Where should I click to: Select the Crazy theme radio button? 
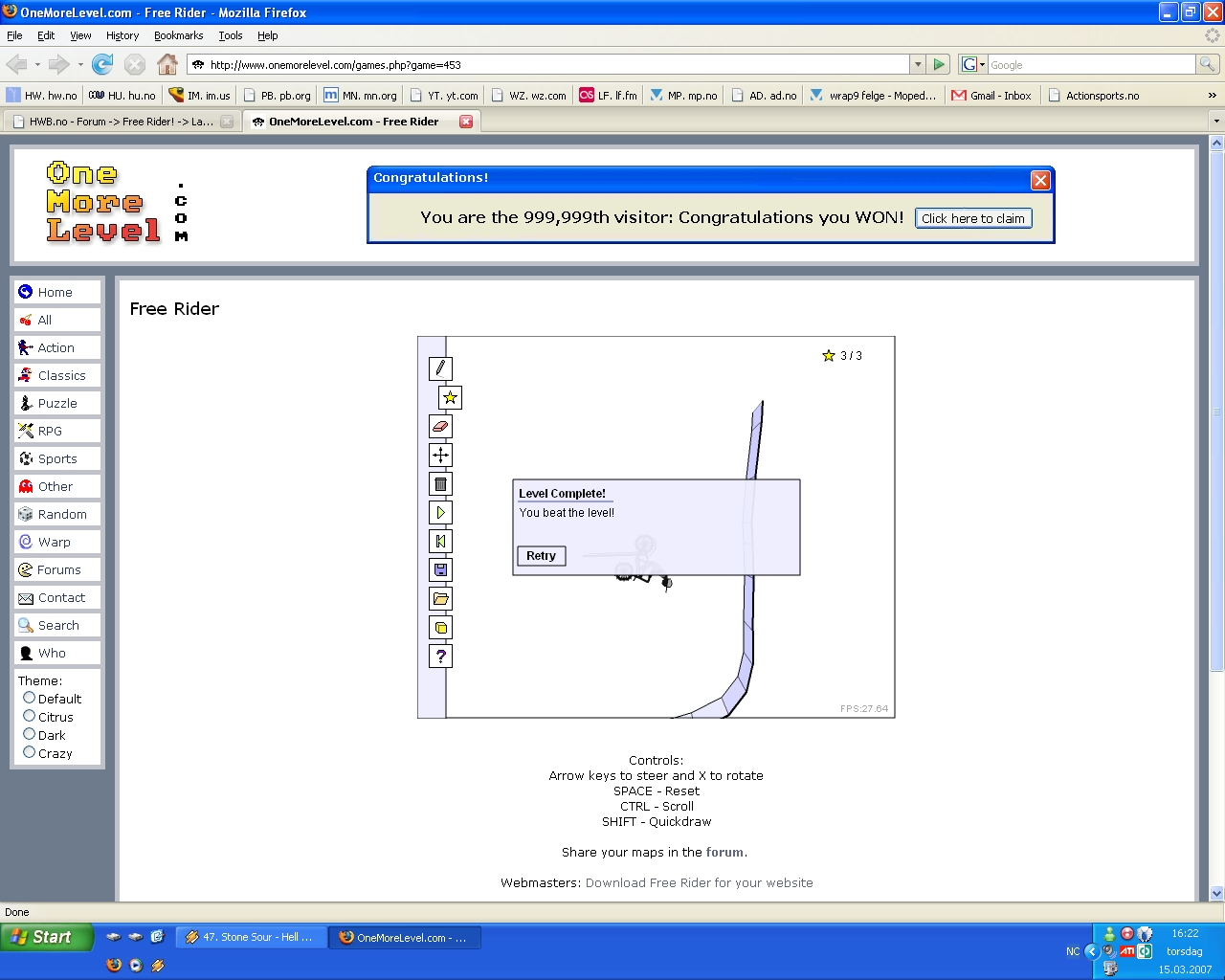click(x=29, y=752)
